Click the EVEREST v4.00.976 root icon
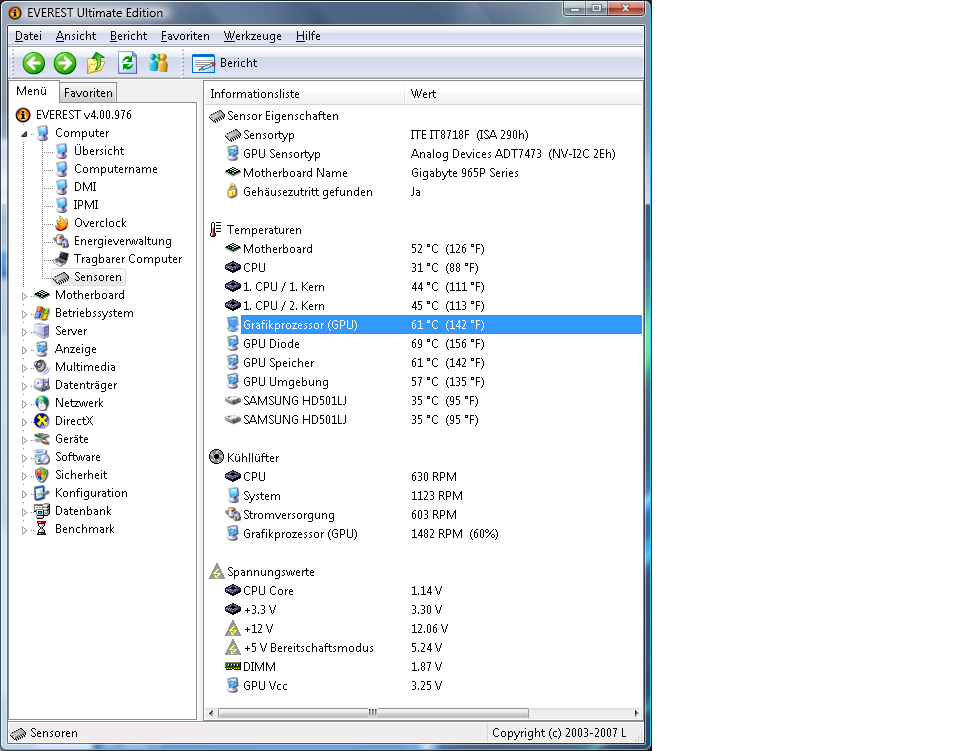The image size is (960, 751). tap(23, 115)
